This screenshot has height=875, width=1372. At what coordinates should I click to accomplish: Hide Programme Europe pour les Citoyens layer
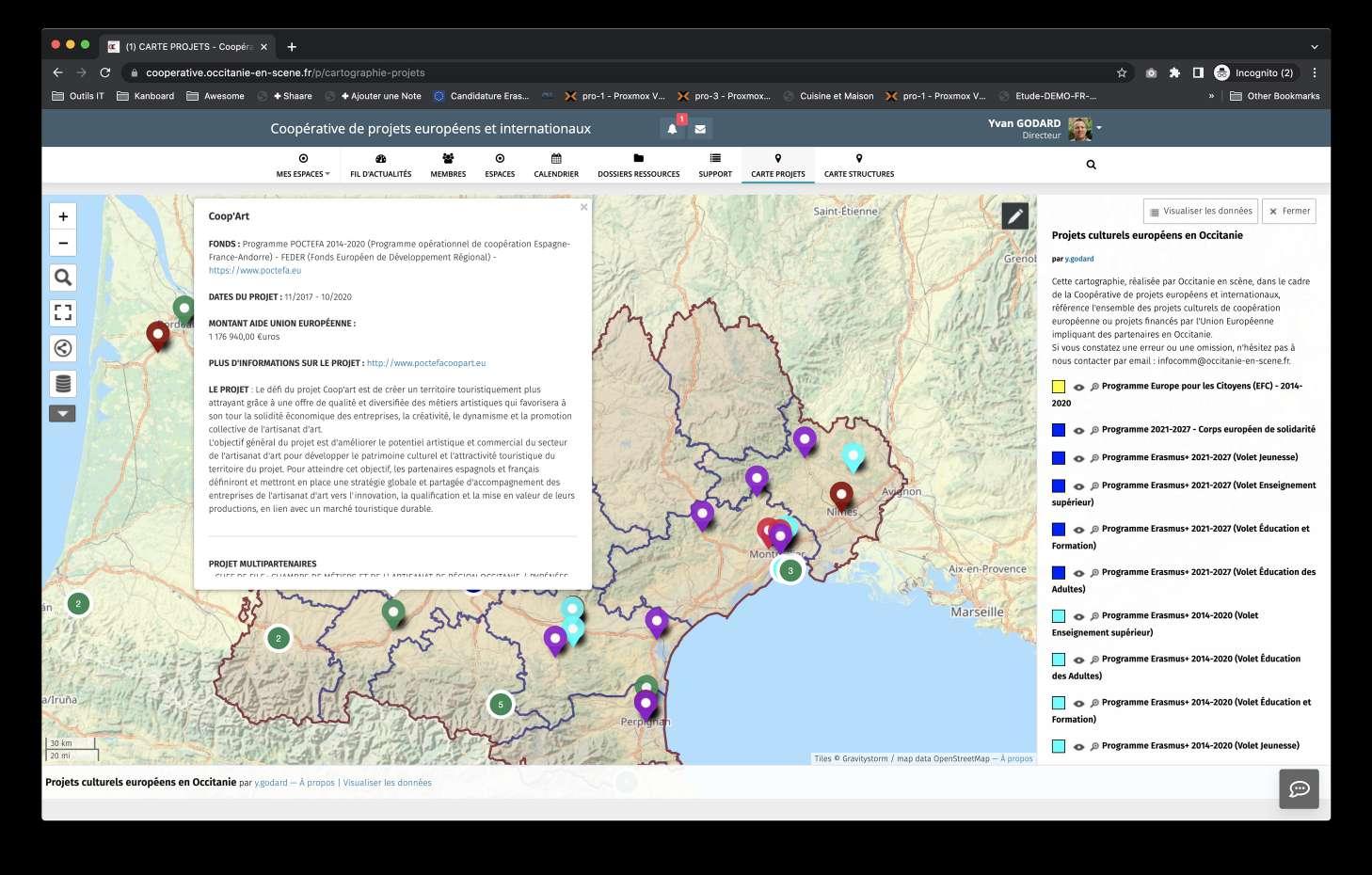pos(1078,387)
